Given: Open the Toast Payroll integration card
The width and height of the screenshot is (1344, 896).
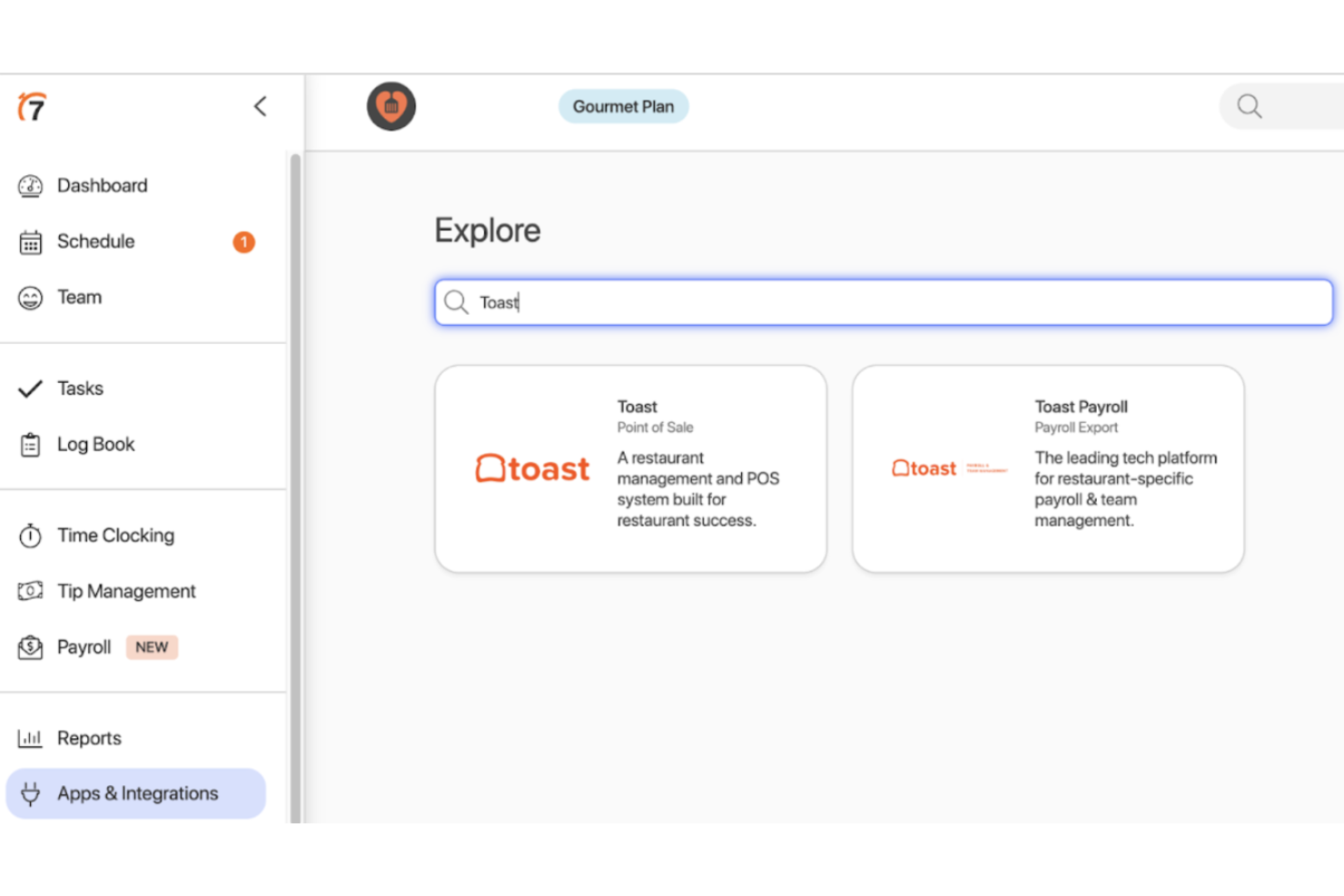Looking at the screenshot, I should click(x=1048, y=468).
